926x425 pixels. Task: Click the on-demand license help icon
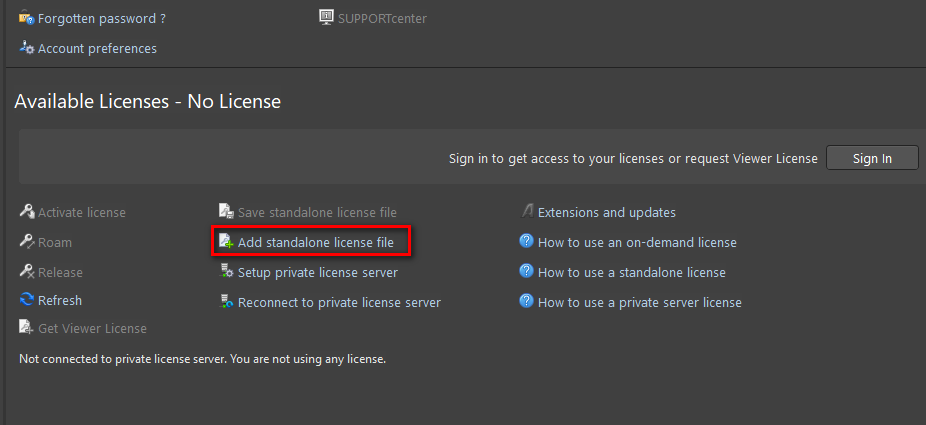526,242
